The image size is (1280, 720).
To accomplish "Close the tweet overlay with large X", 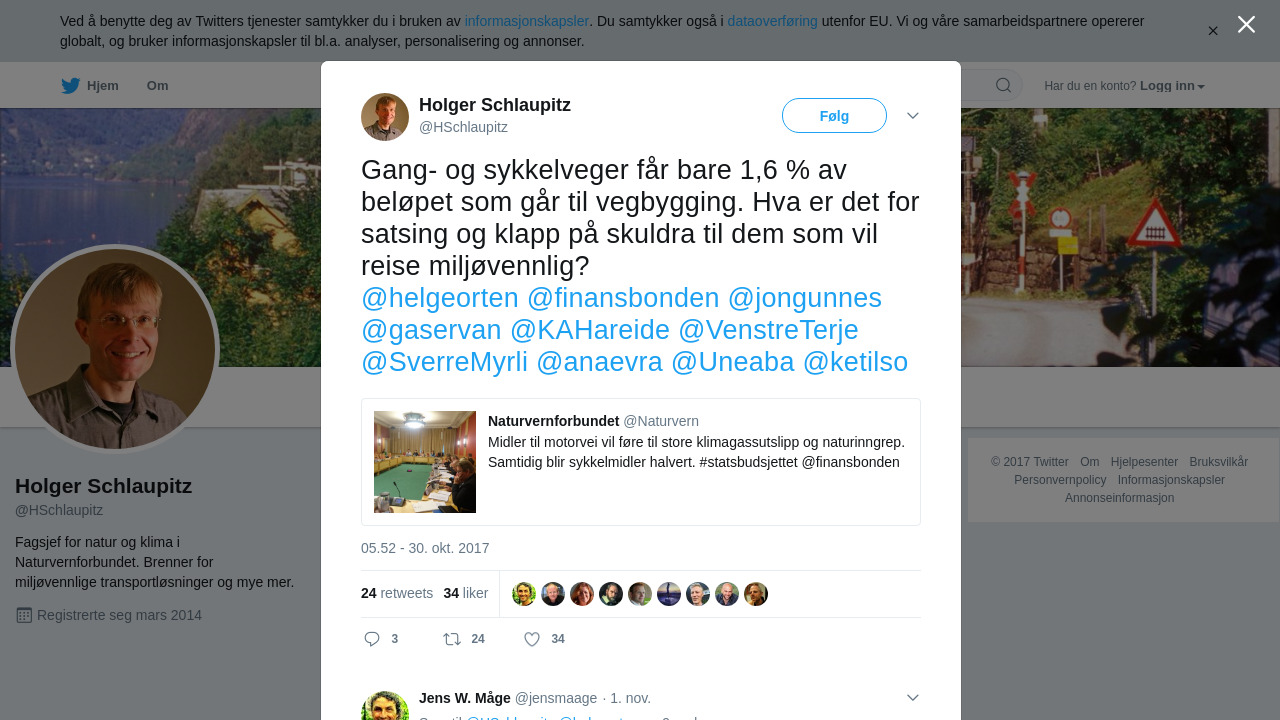I will click(x=1246, y=24).
